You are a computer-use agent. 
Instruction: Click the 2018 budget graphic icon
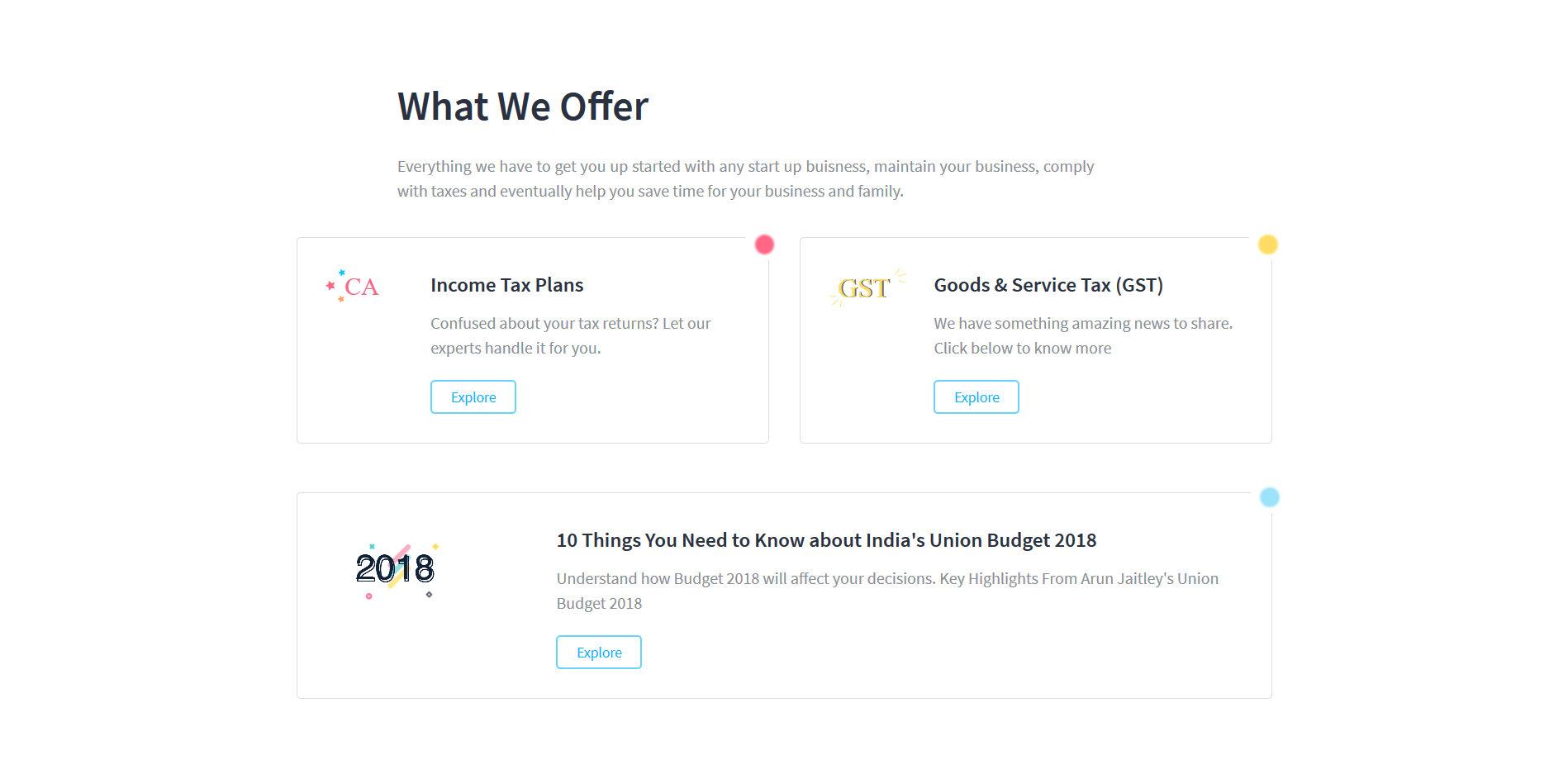tap(396, 571)
